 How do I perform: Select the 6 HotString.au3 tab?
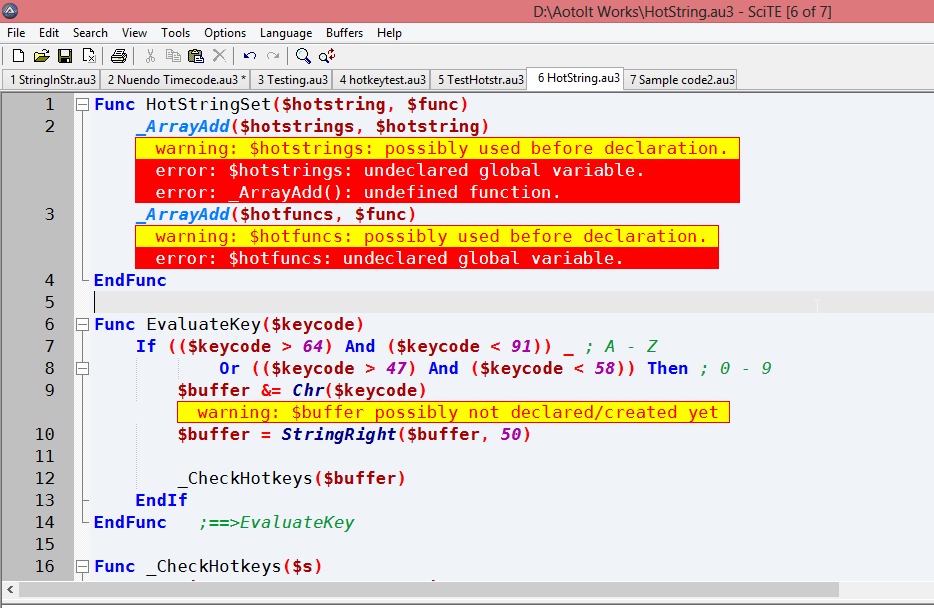click(x=577, y=78)
